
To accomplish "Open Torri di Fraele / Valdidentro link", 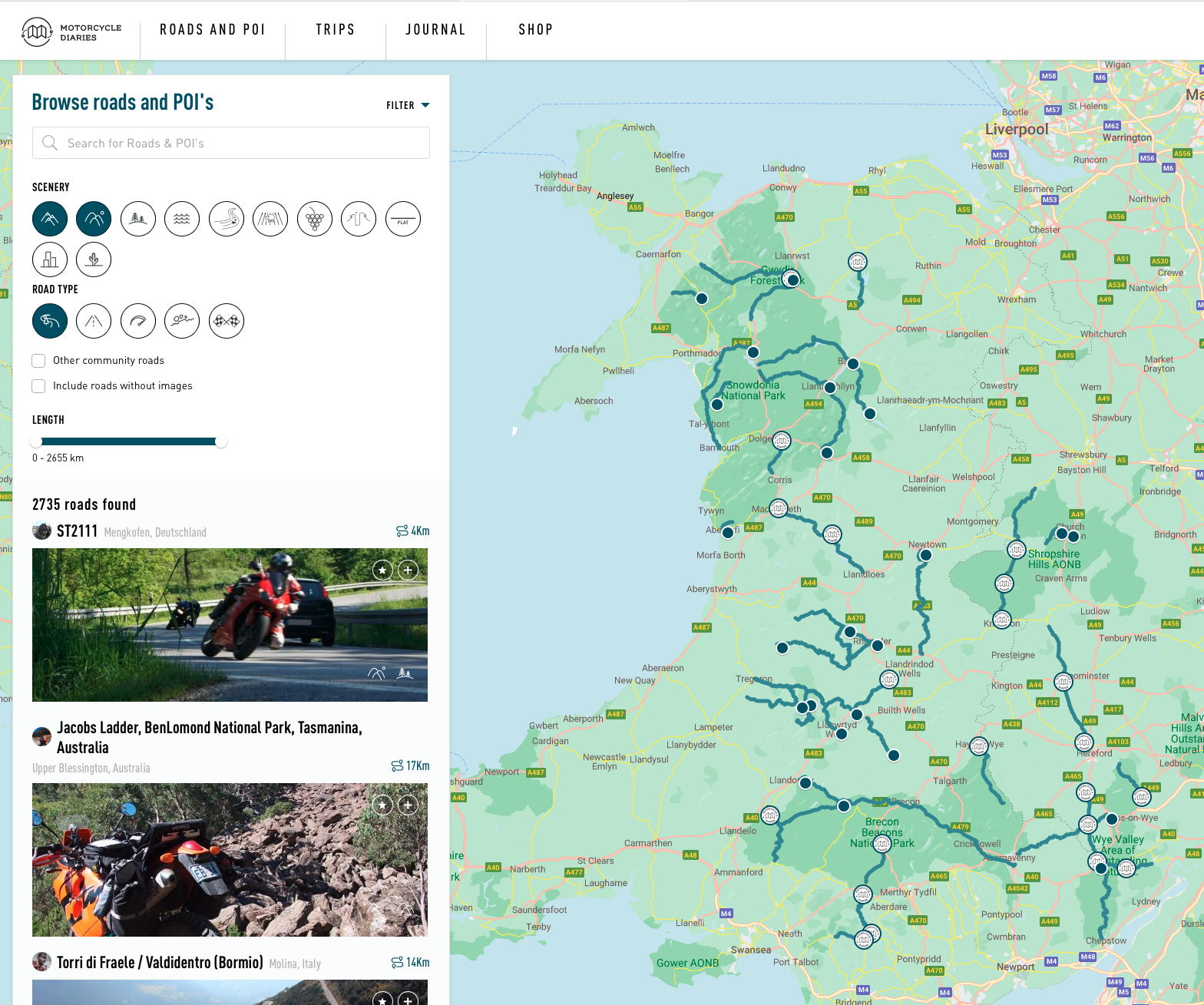I will click(x=160, y=962).
